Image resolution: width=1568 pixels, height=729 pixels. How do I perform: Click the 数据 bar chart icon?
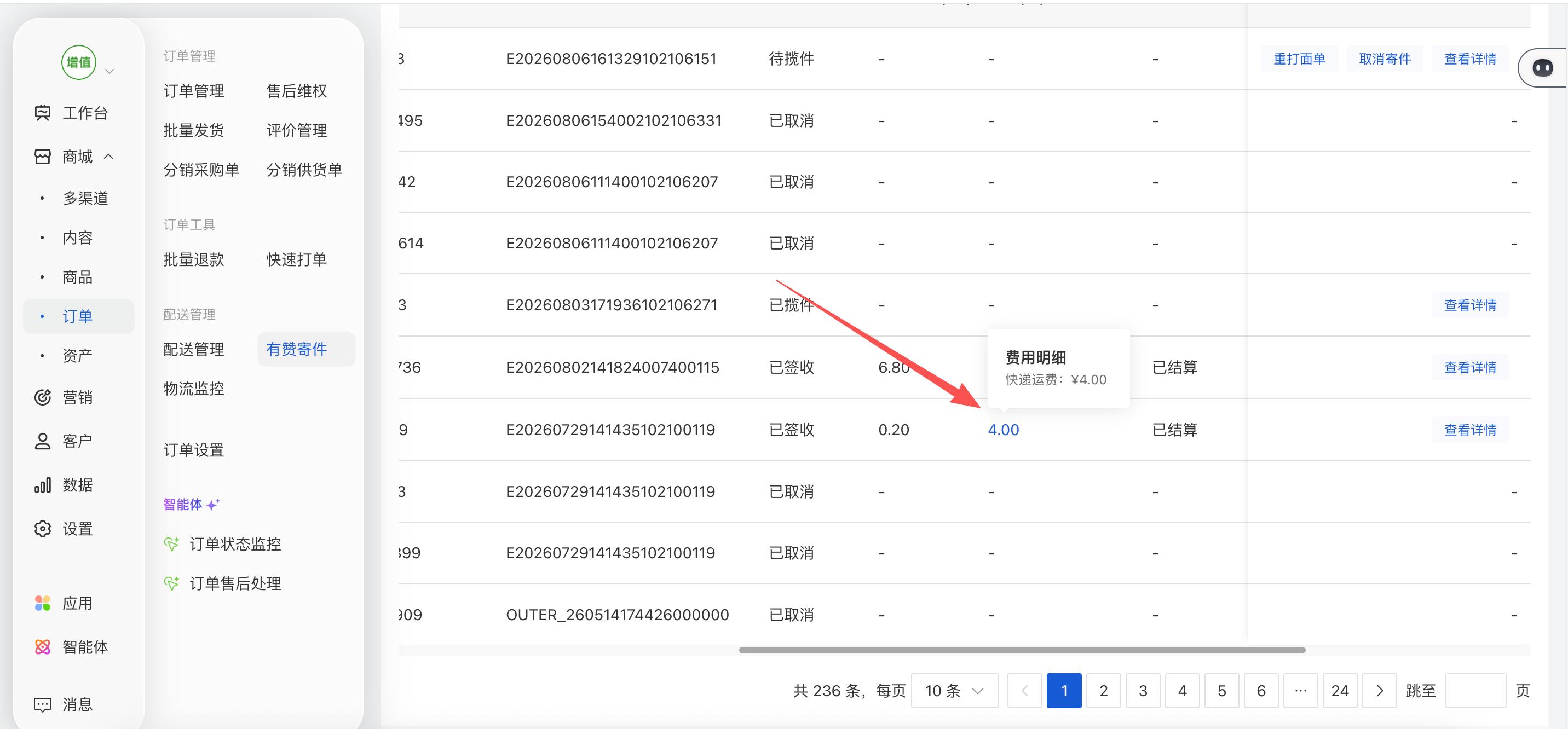43,485
